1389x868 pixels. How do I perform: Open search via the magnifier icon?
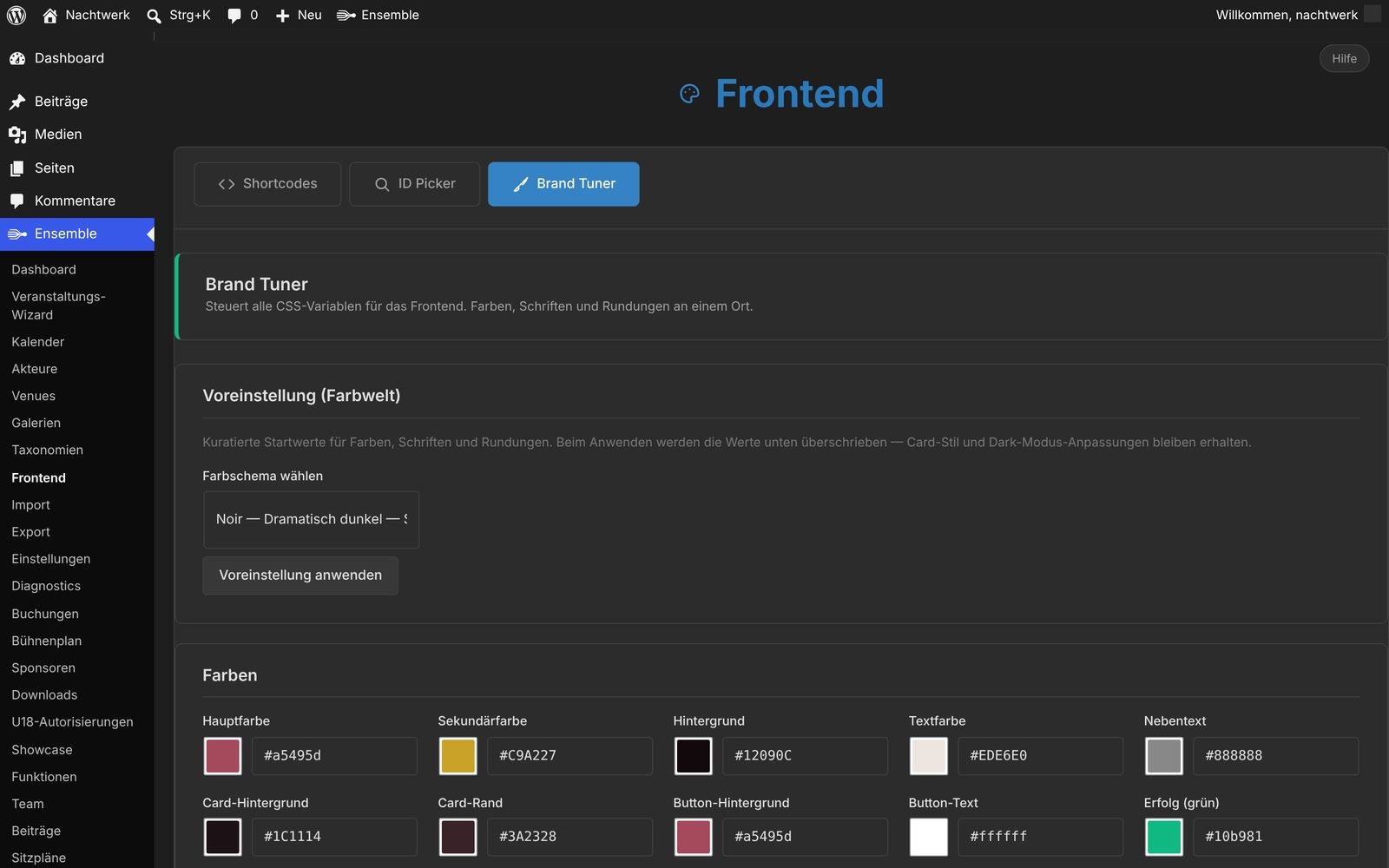[x=154, y=16]
